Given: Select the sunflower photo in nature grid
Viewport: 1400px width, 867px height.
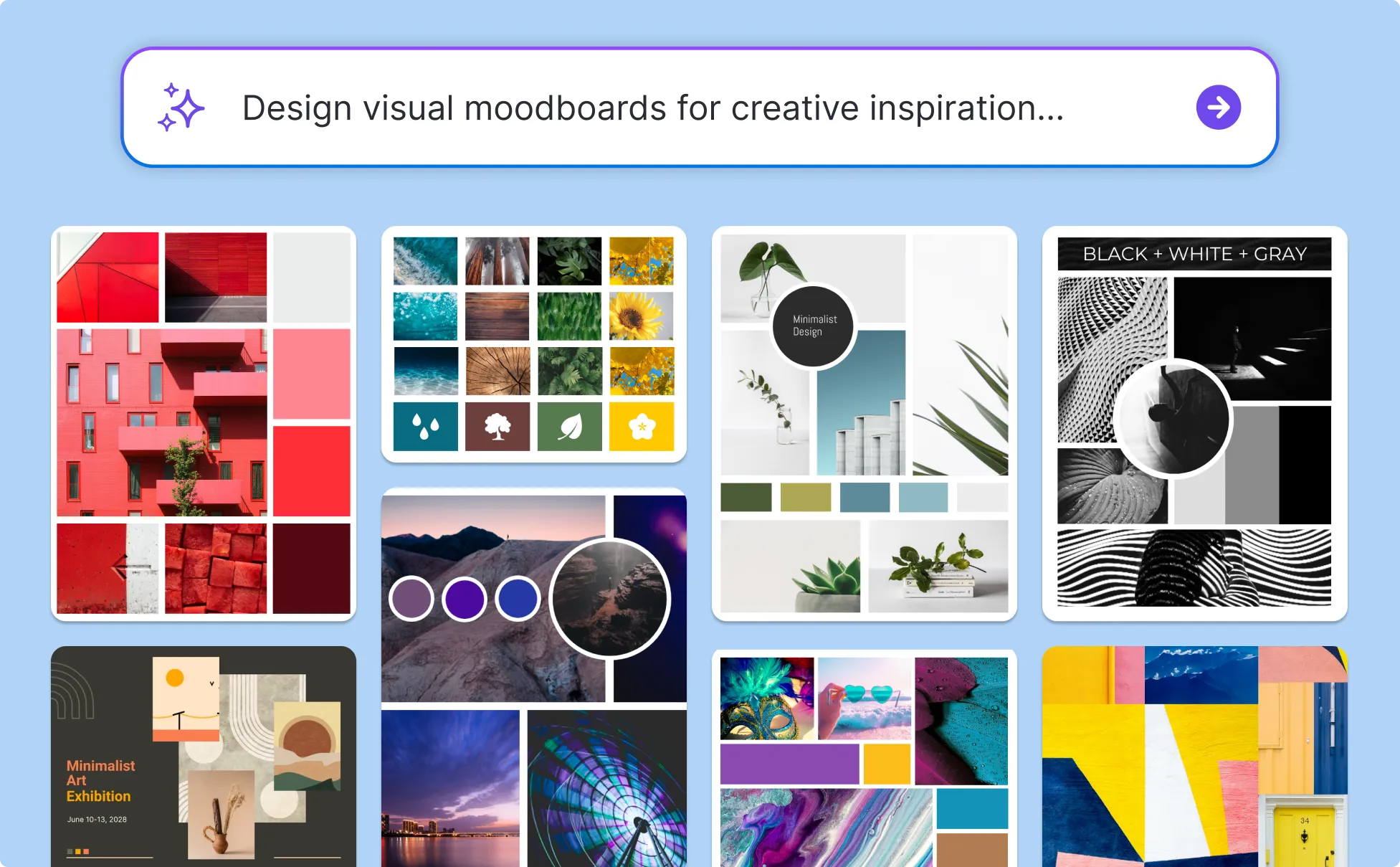Looking at the screenshot, I should click(642, 316).
